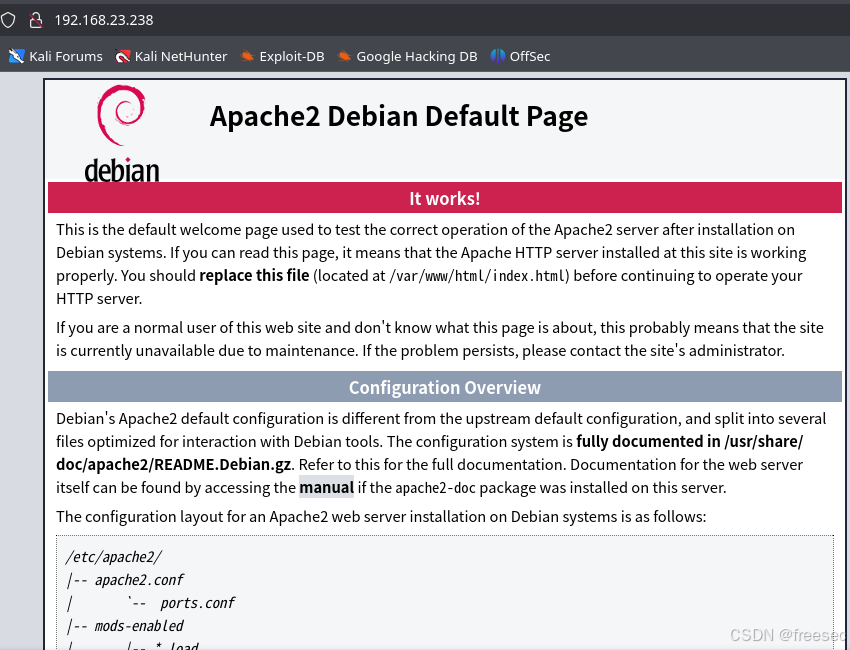Click the apache2.conf tree entry

(x=139, y=580)
